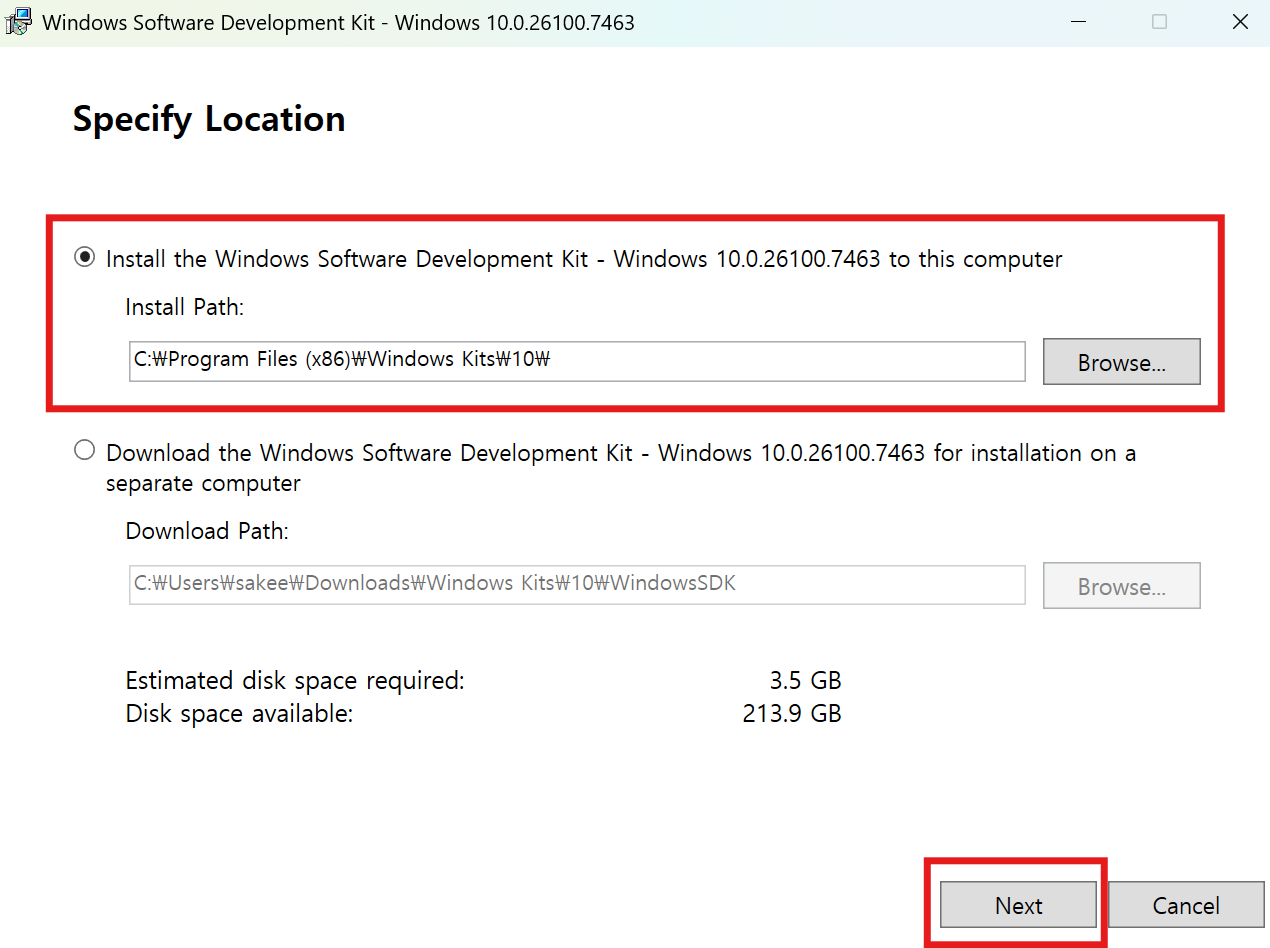1270x948 pixels.
Task: Click the greyed-out maximize window button
Action: coord(1159,22)
